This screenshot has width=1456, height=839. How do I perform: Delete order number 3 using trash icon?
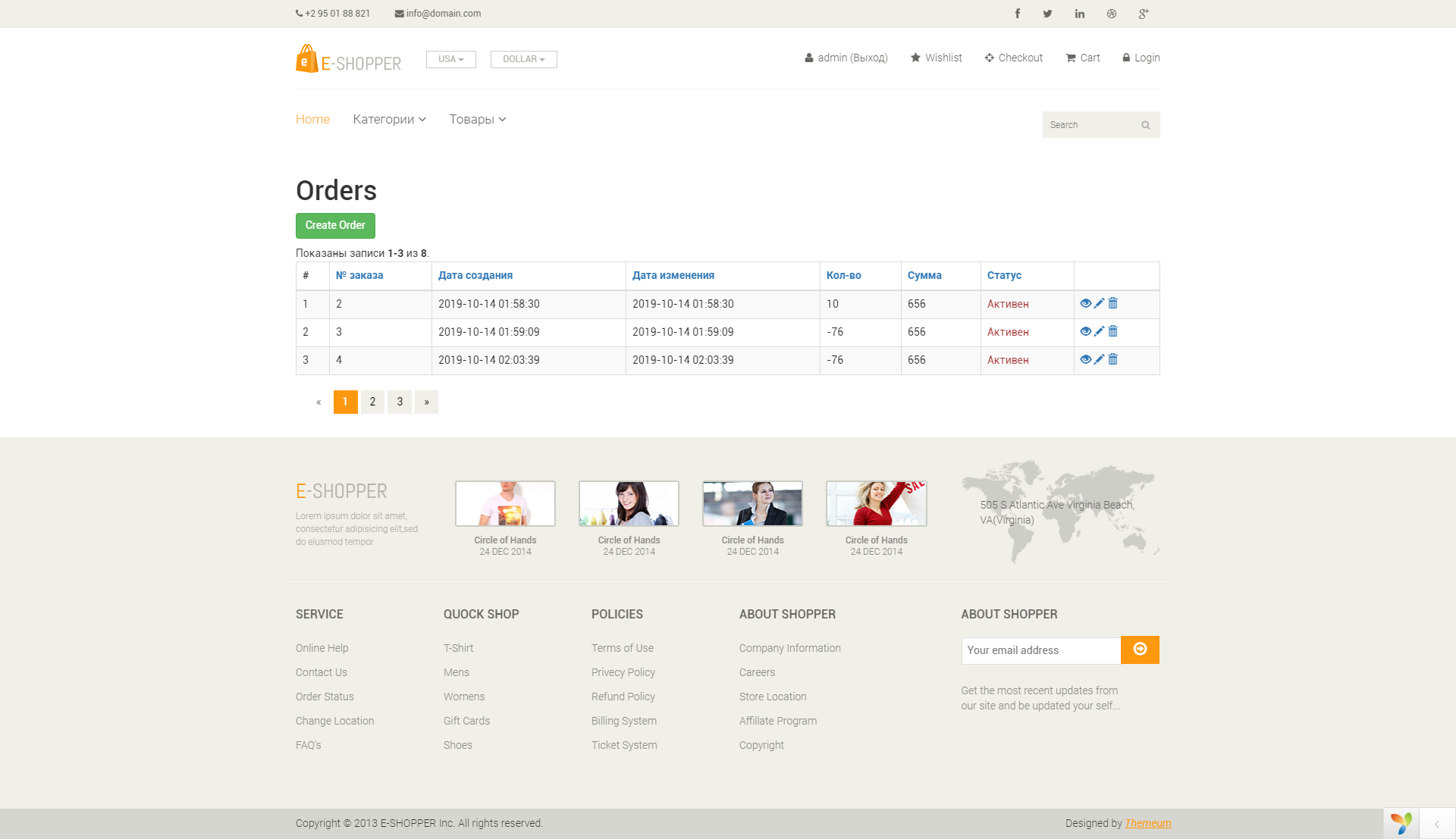click(x=1112, y=331)
